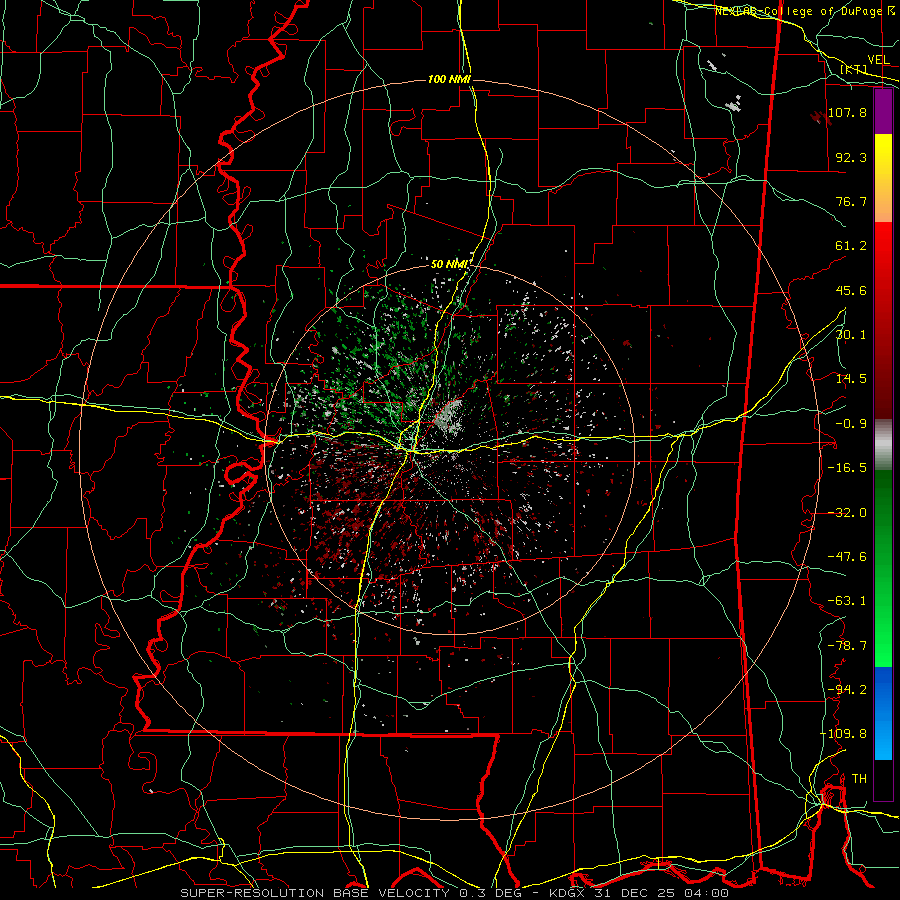Viewport: 900px width, 900px height.
Task: Click the "[KT]" units label
Action: (x=854, y=69)
